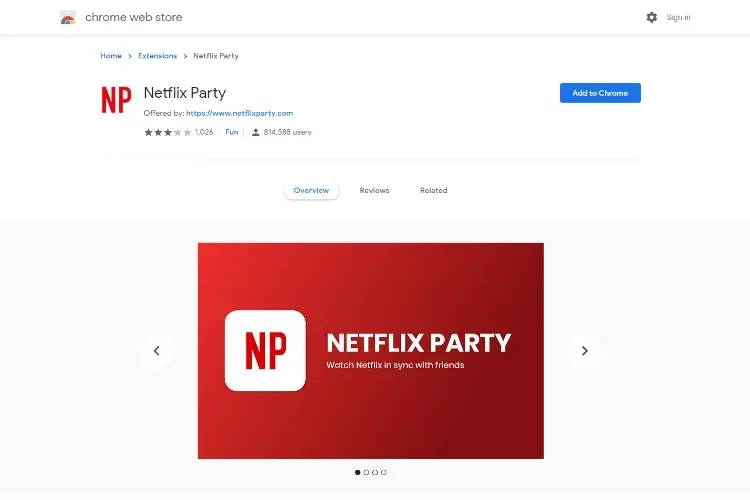750x500 pixels.
Task: Select the second carousel dot
Action: click(366, 472)
